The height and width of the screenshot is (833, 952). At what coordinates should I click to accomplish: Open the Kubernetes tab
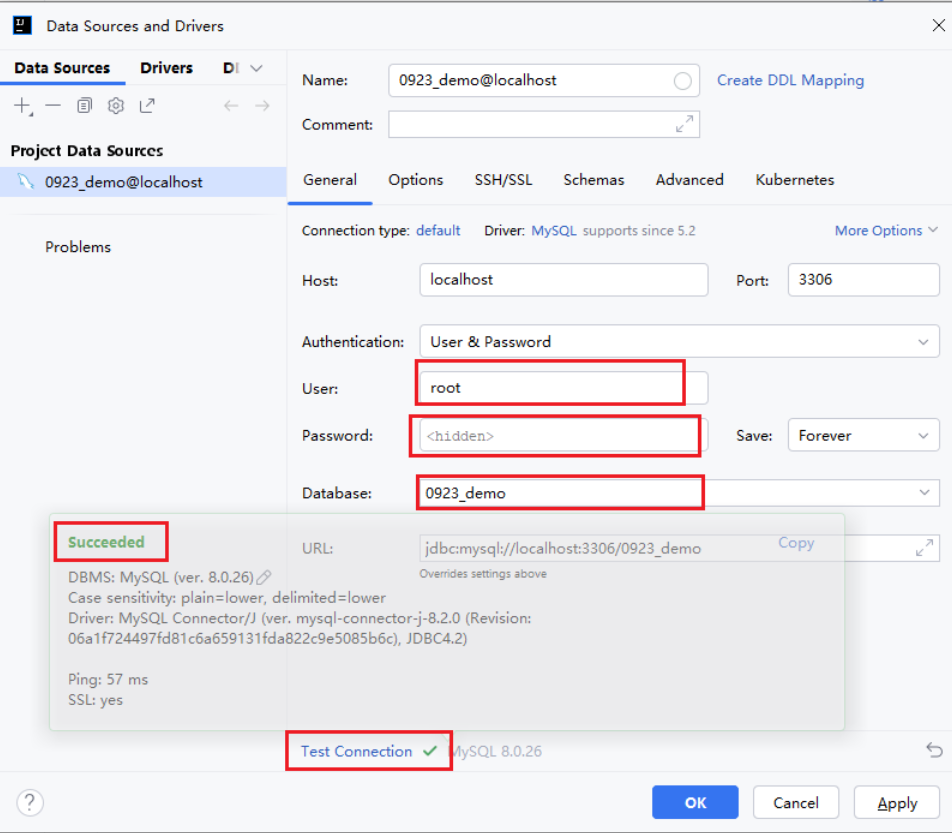[795, 180]
